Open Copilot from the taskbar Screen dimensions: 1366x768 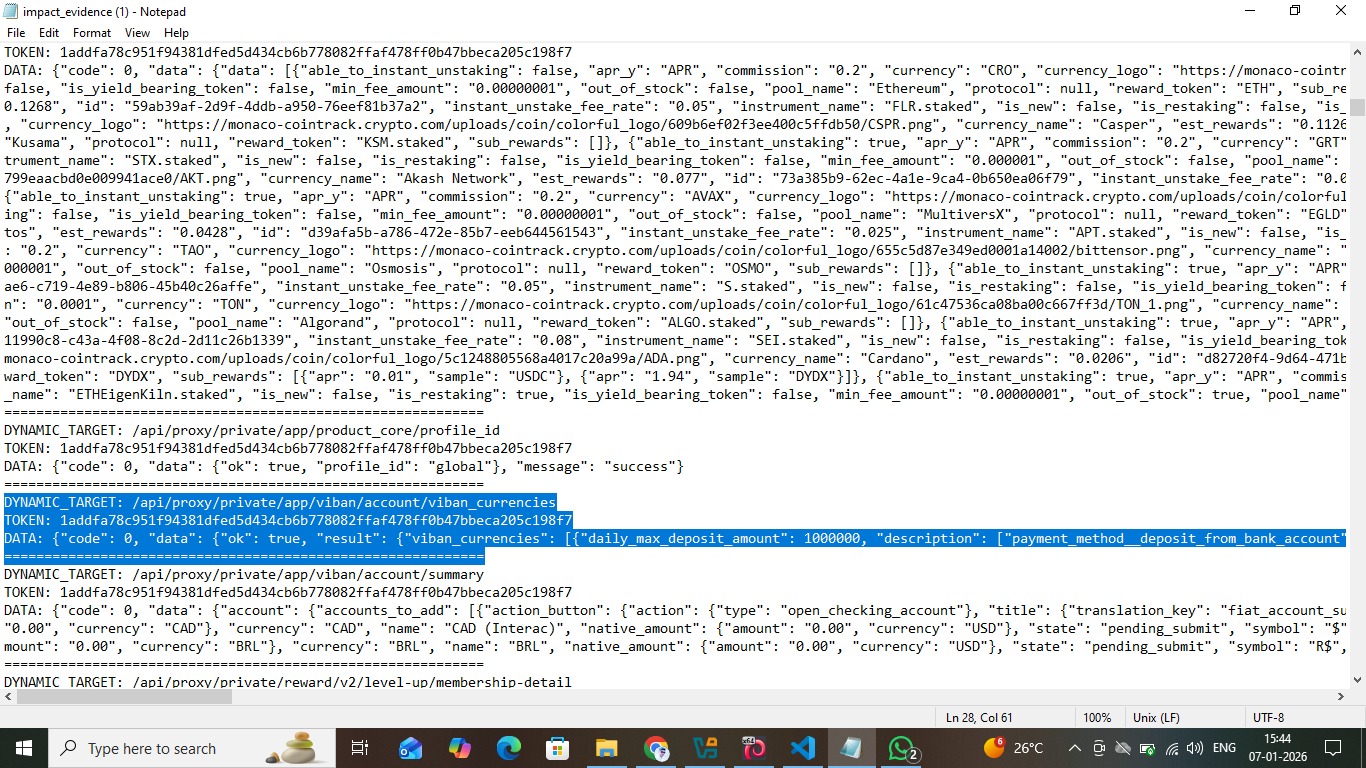point(459,748)
